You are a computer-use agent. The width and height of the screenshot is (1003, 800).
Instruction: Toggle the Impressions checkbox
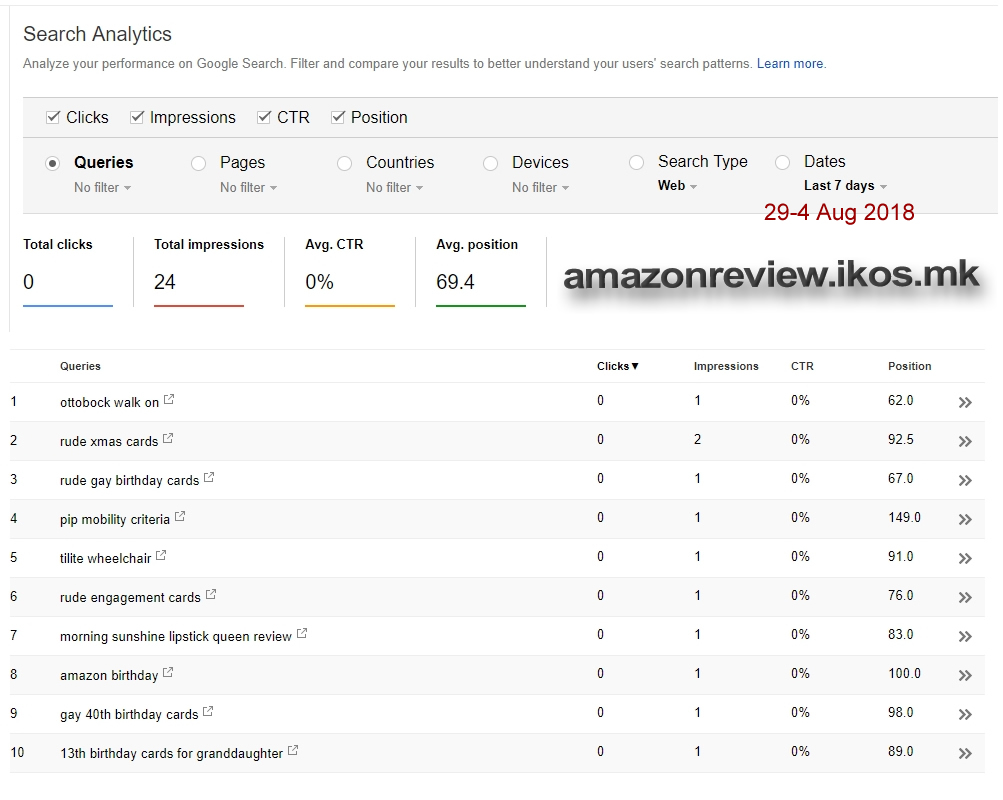(x=138, y=117)
